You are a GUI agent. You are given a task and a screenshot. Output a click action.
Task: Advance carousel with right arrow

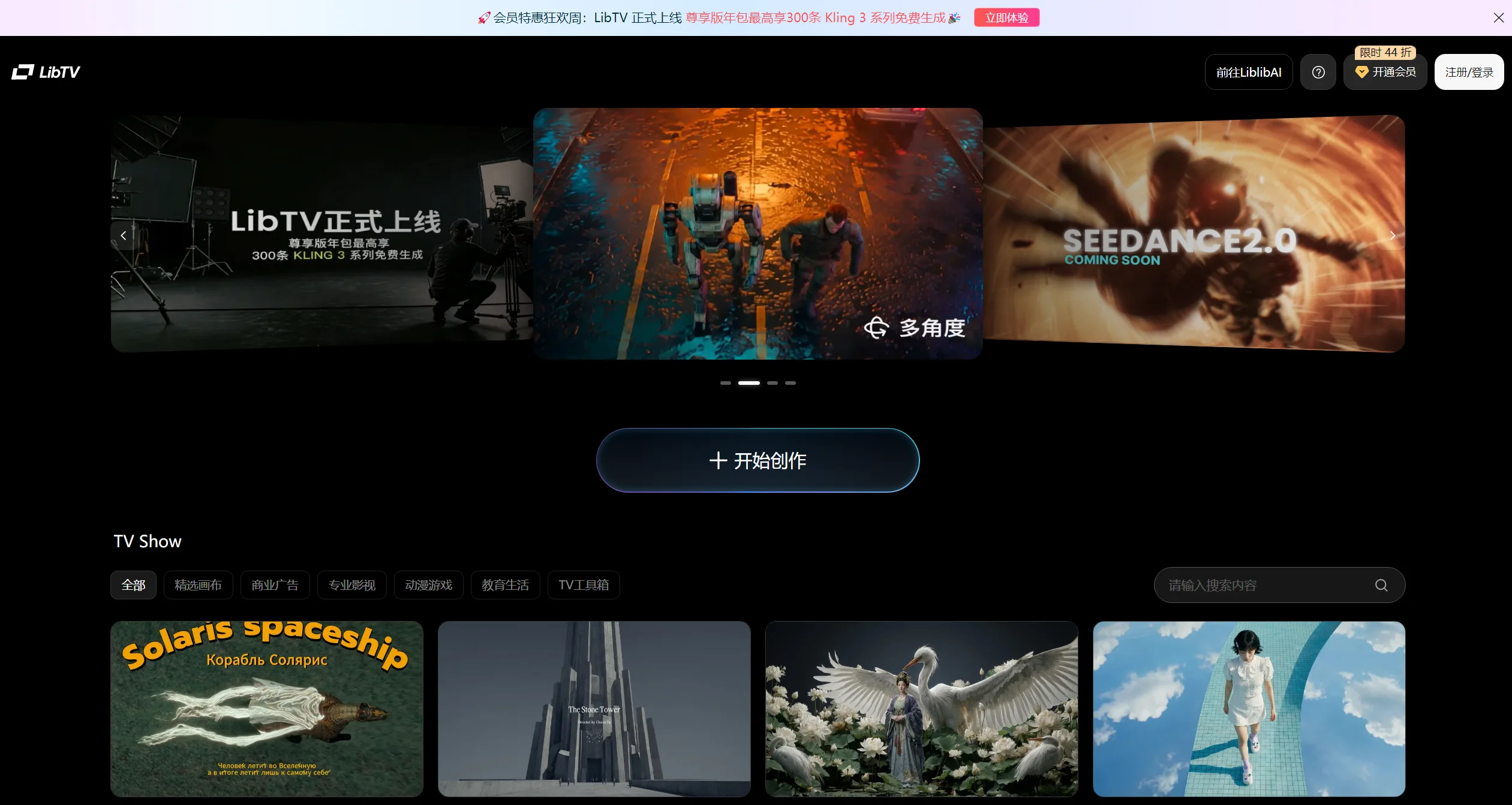point(1392,236)
